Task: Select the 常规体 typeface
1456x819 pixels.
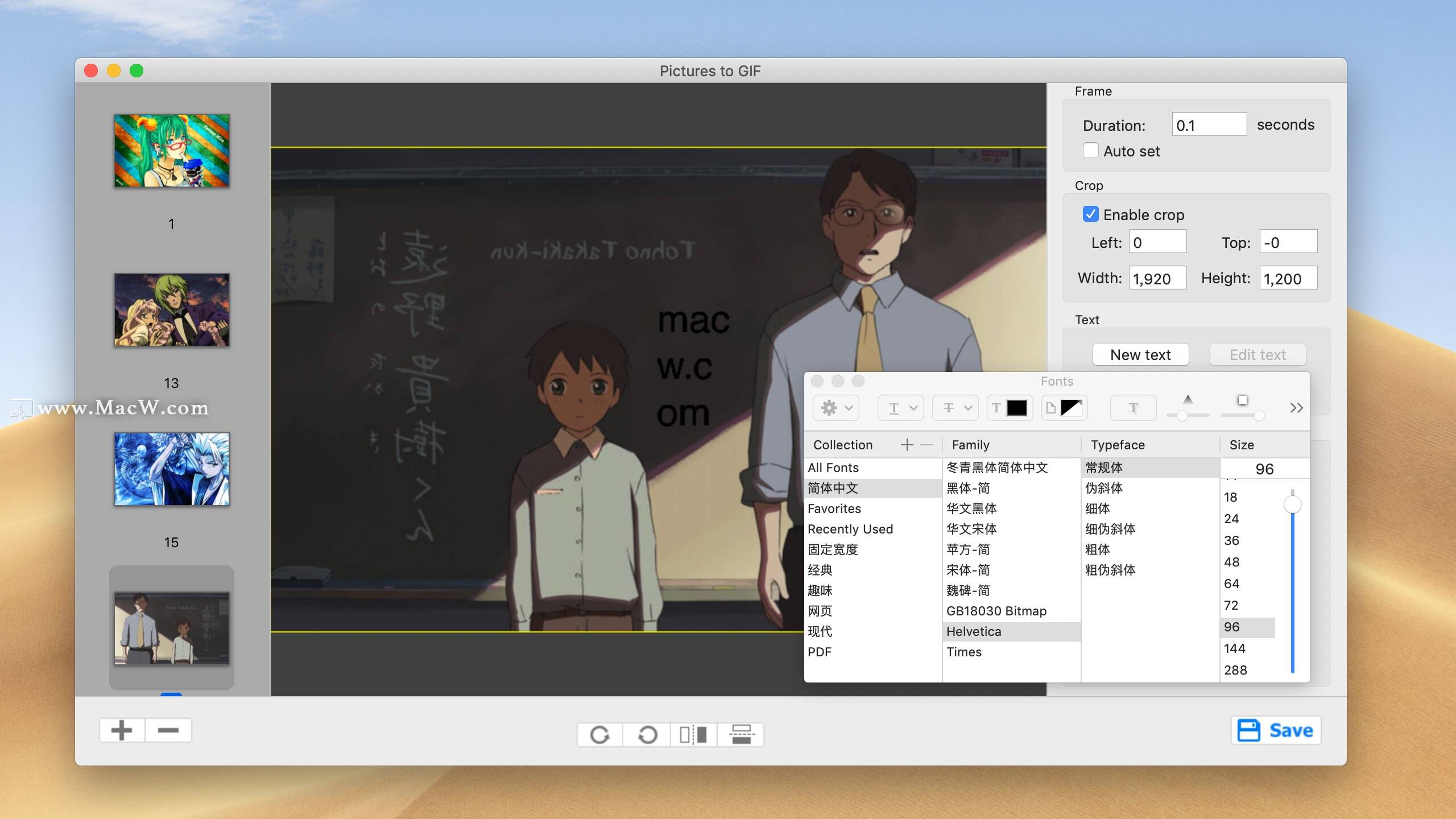Action: click(1150, 468)
